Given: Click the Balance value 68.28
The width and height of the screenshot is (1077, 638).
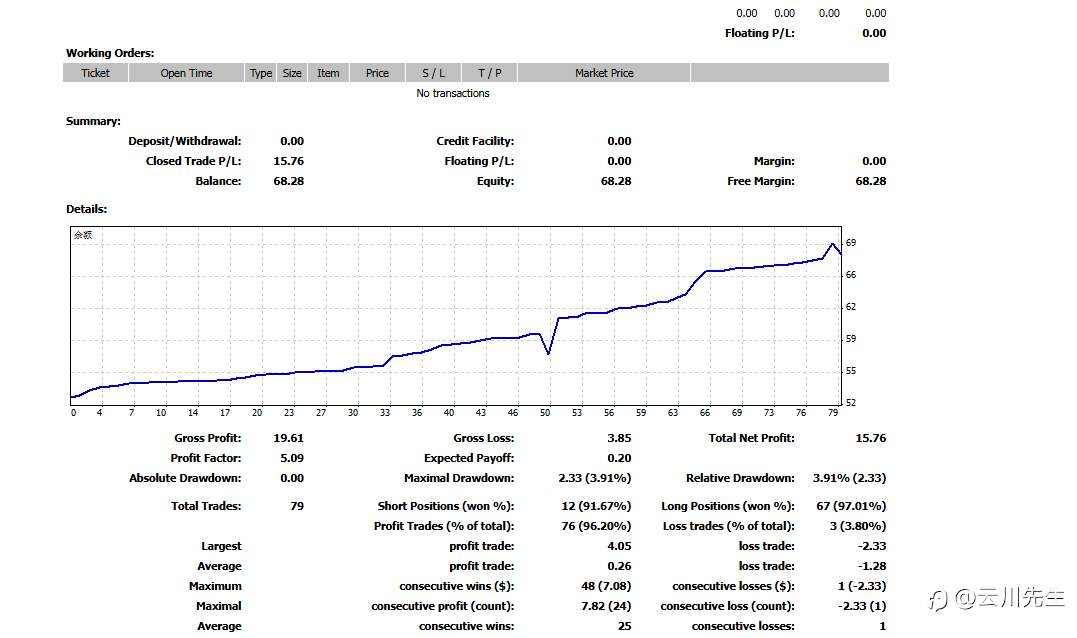Looking at the screenshot, I should pos(288,181).
